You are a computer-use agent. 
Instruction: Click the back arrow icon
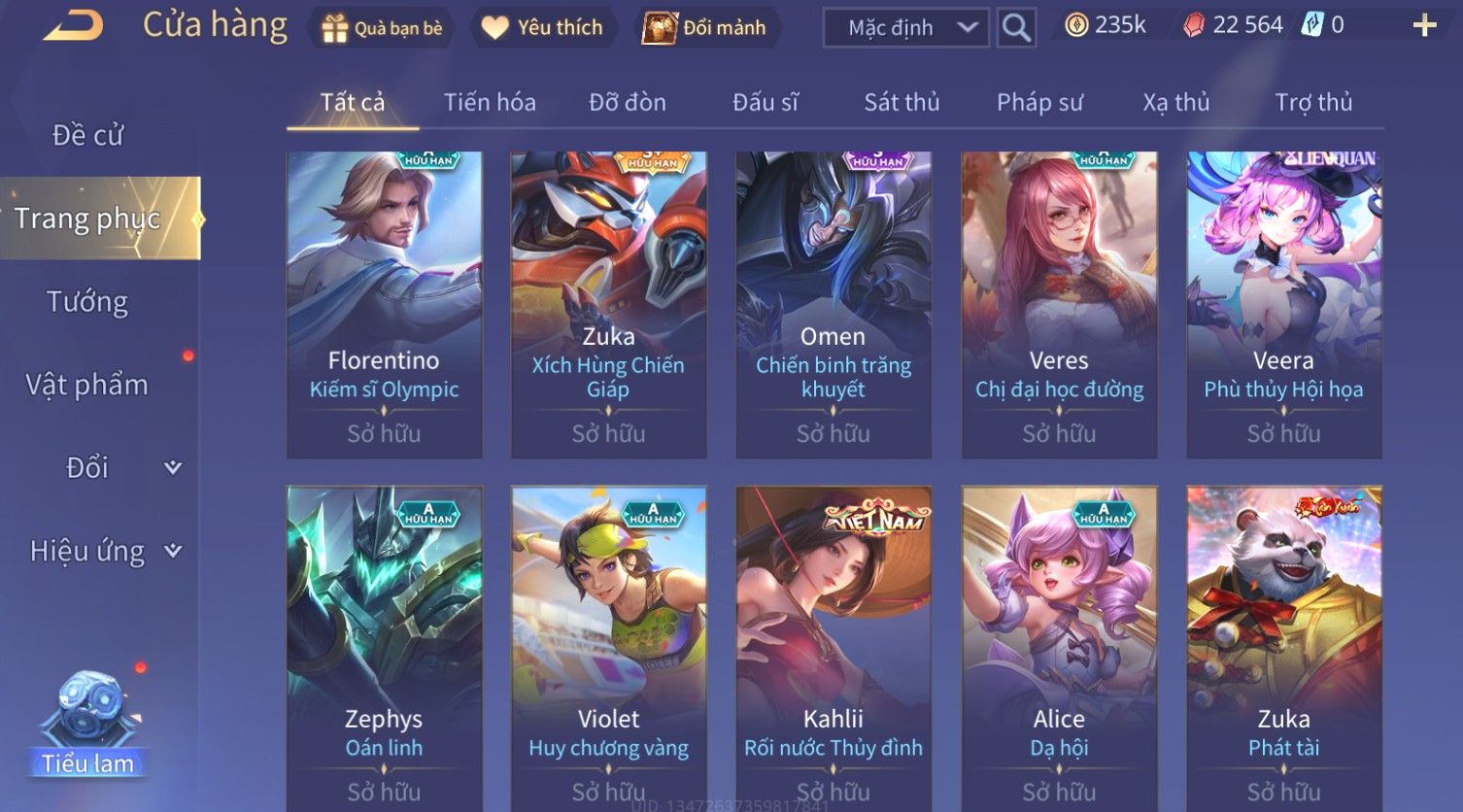coord(73,26)
